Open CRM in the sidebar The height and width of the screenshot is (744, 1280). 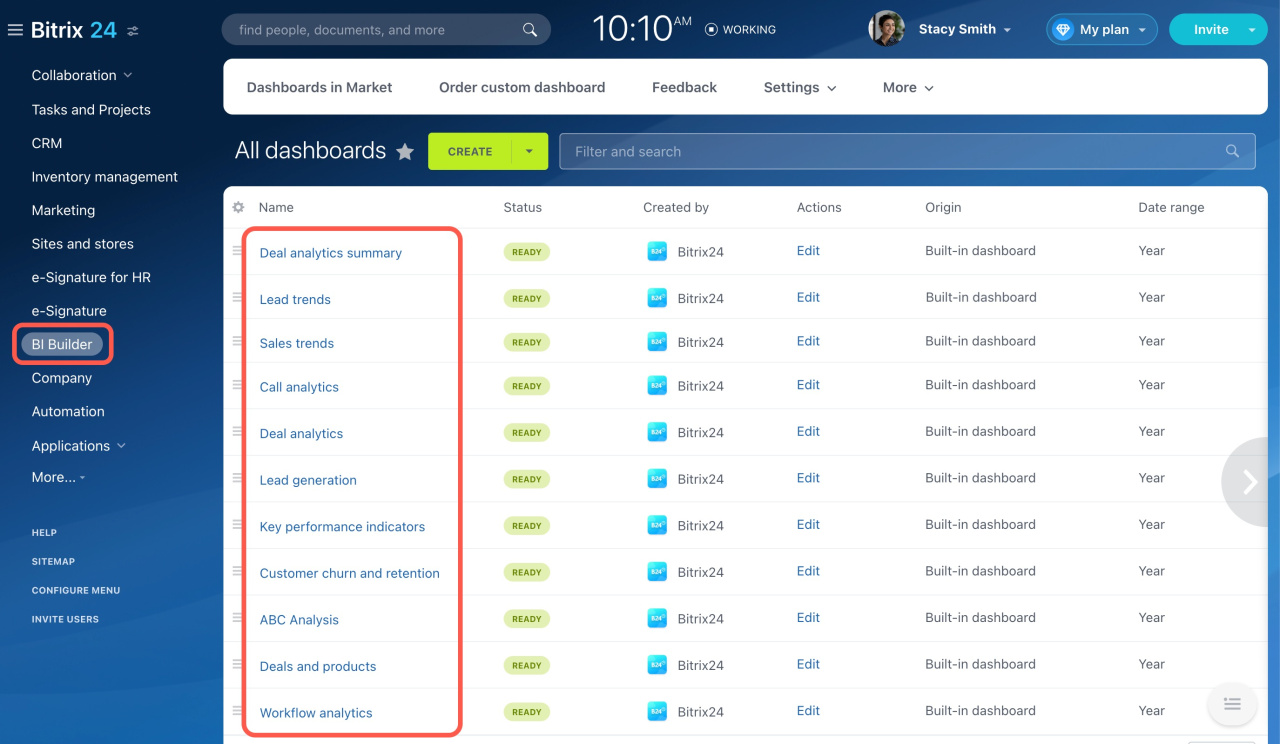point(47,143)
